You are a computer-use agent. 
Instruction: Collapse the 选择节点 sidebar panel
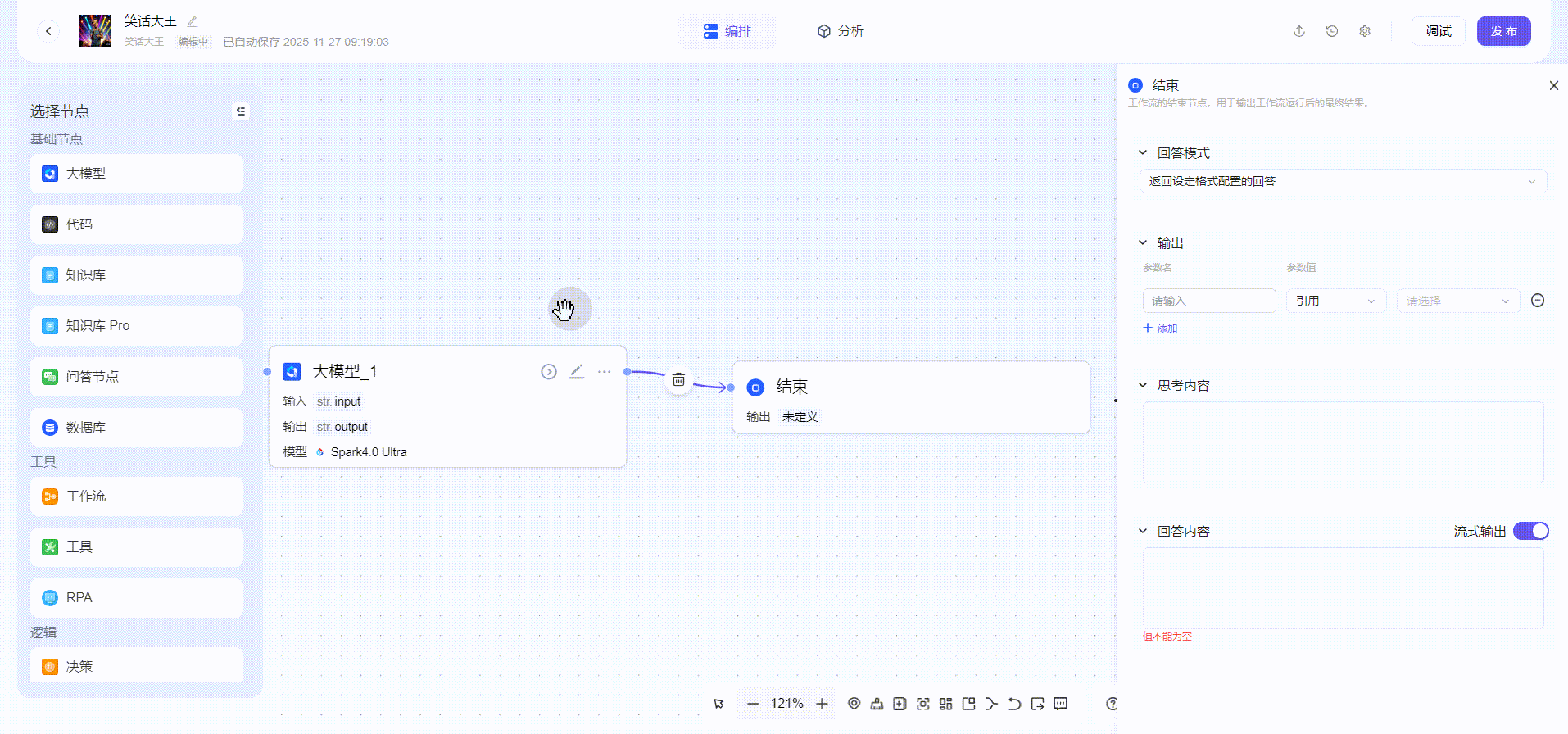241,111
